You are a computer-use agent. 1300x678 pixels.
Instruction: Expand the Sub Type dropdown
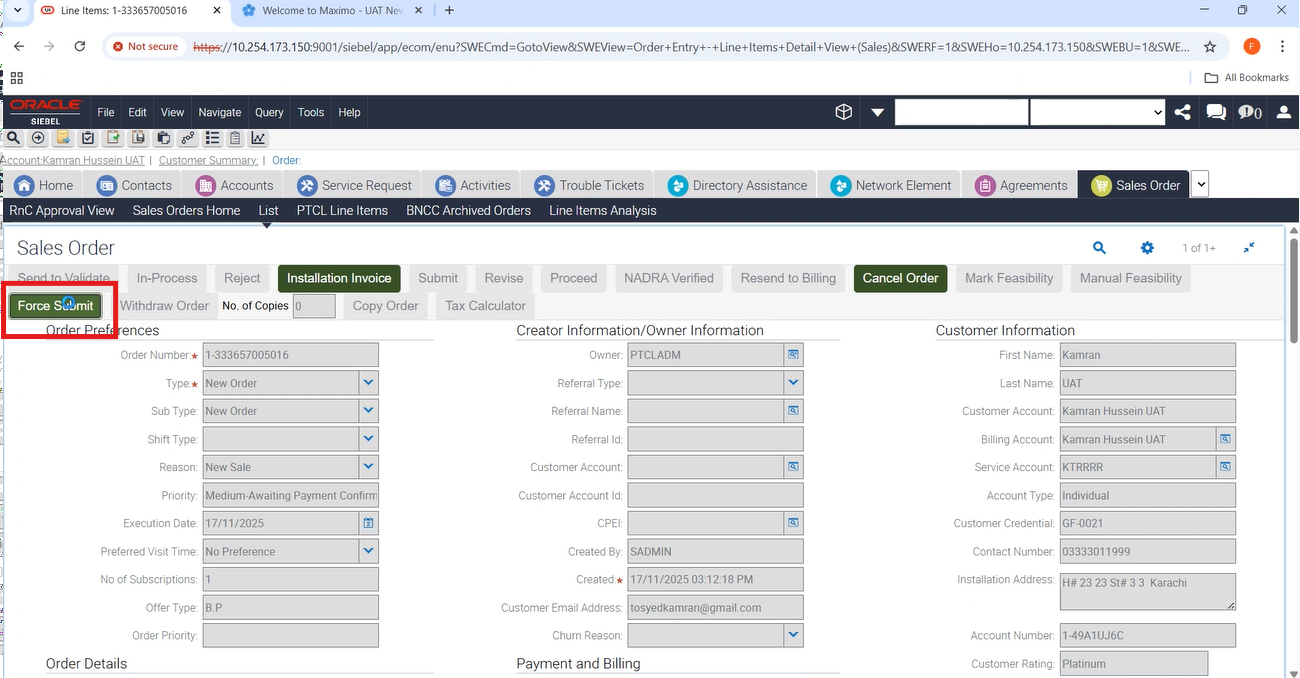pos(368,411)
